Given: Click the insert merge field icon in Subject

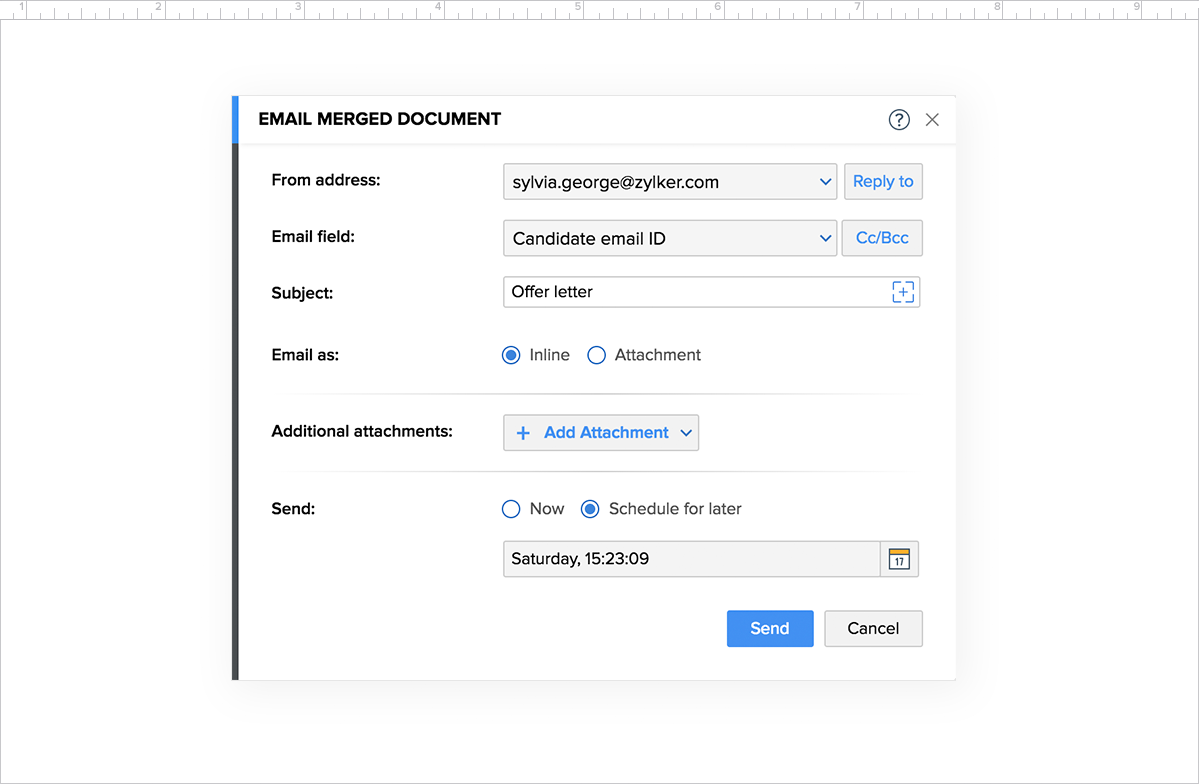Looking at the screenshot, I should pyautogui.click(x=902, y=292).
